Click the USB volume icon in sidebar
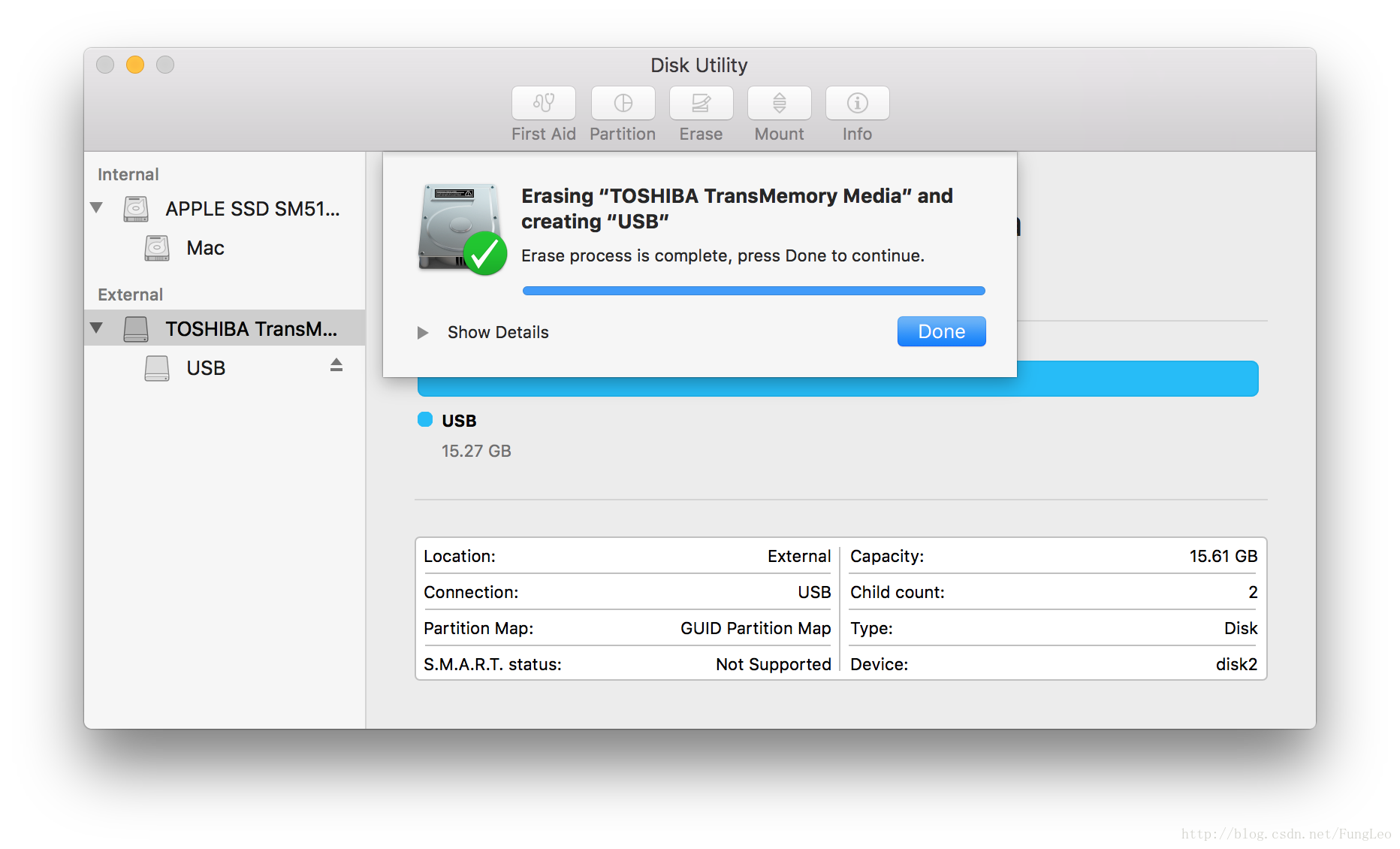 tap(157, 368)
